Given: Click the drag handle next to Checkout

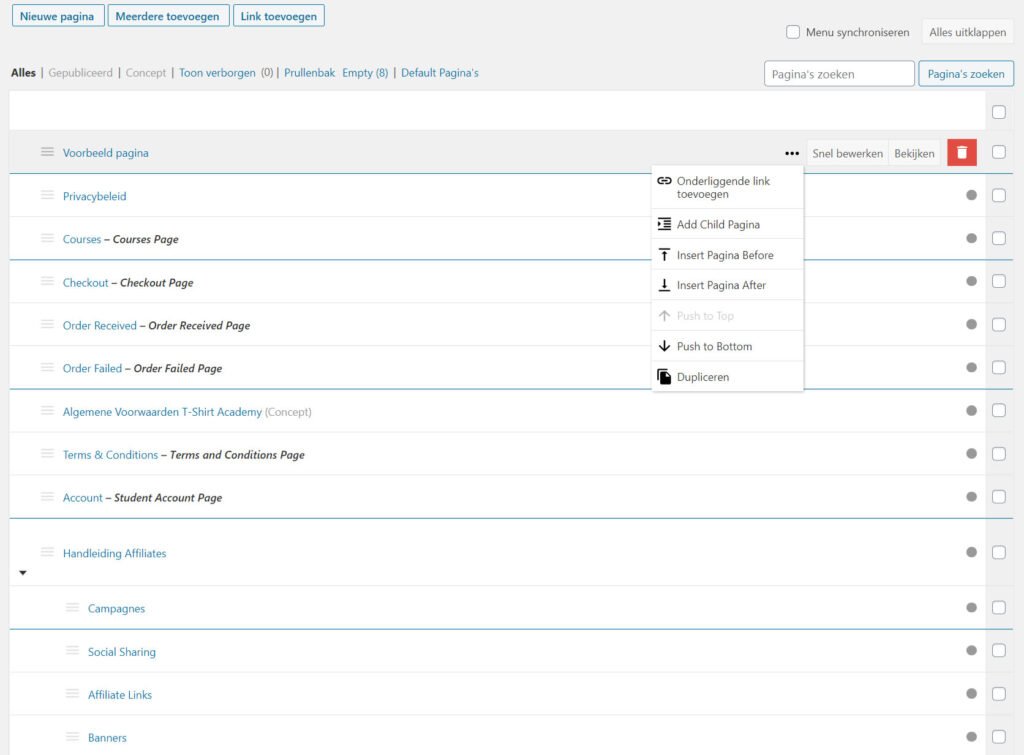Looking at the screenshot, I should point(47,281).
